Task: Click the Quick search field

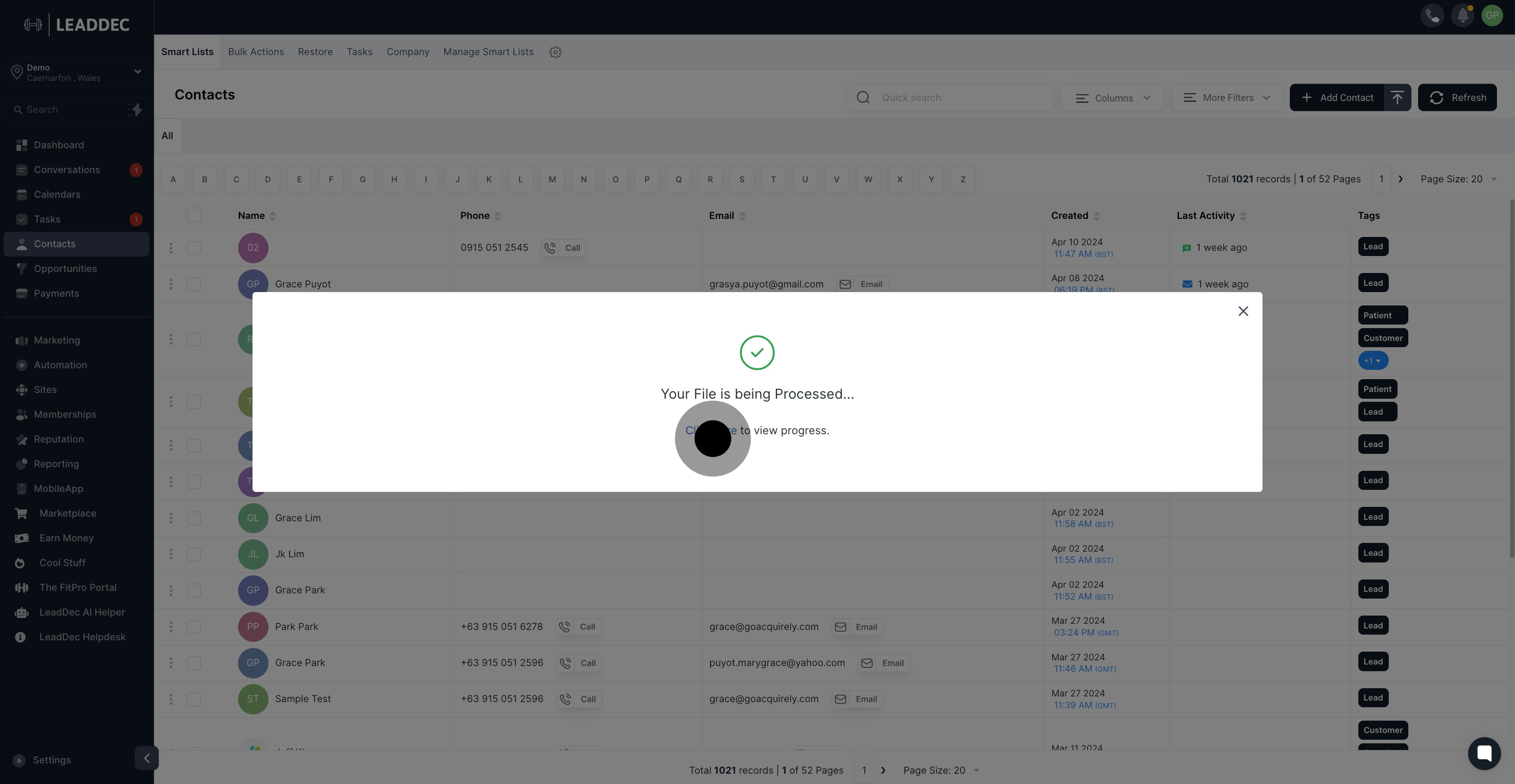Action: coord(950,97)
